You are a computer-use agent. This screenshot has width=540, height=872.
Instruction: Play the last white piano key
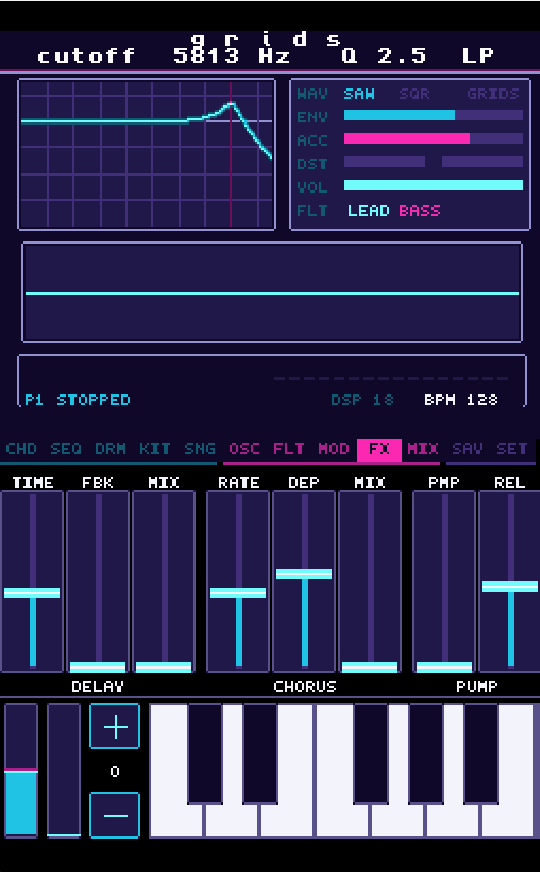click(508, 818)
